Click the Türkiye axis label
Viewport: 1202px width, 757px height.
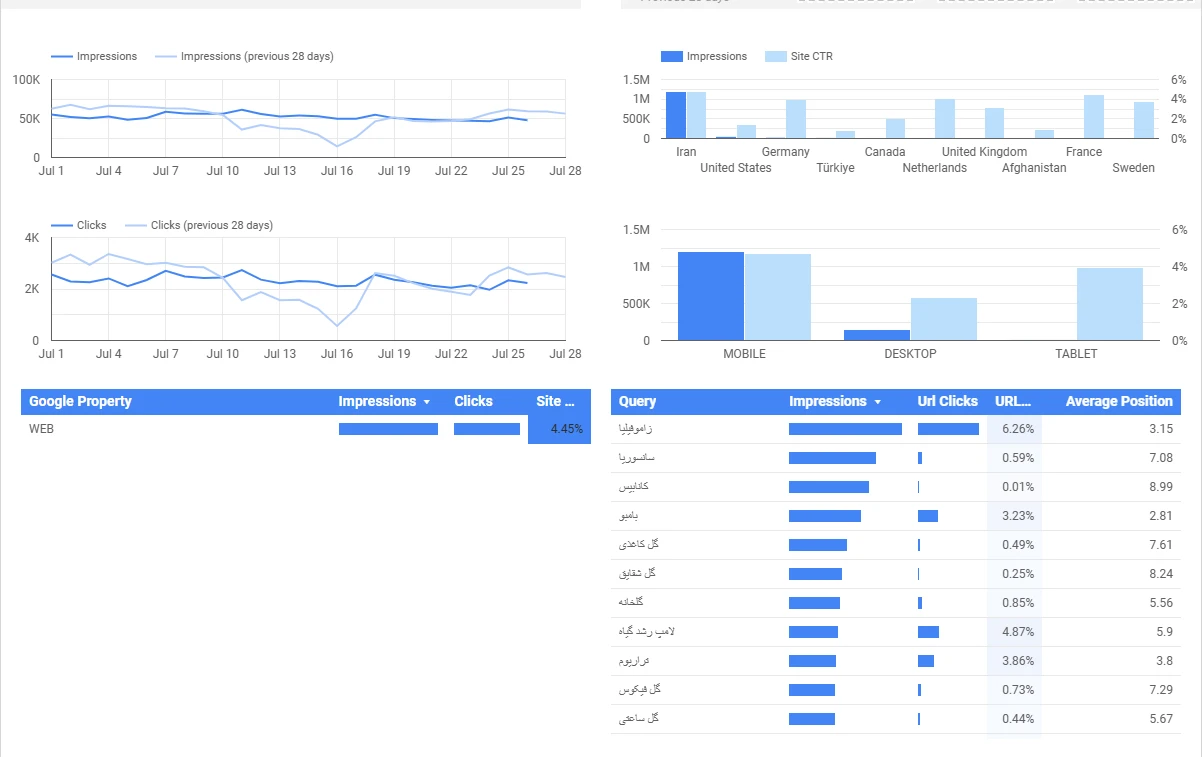(835, 168)
